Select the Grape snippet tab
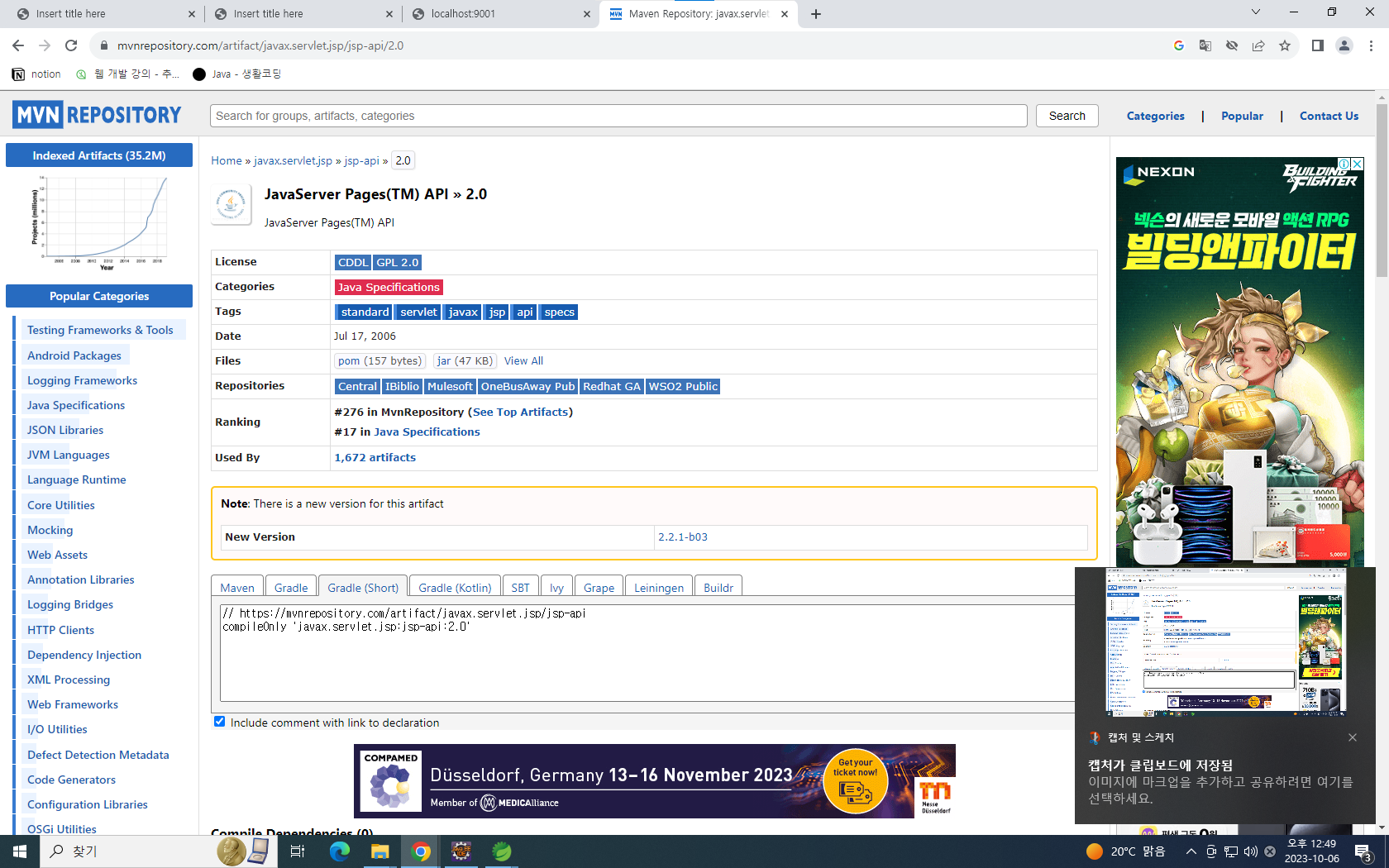This screenshot has height=868, width=1389. 599,588
